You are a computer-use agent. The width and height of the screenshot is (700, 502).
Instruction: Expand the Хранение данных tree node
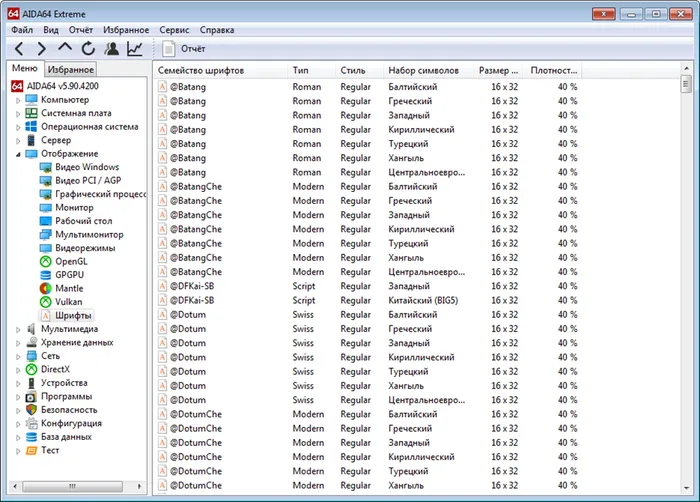coord(18,343)
